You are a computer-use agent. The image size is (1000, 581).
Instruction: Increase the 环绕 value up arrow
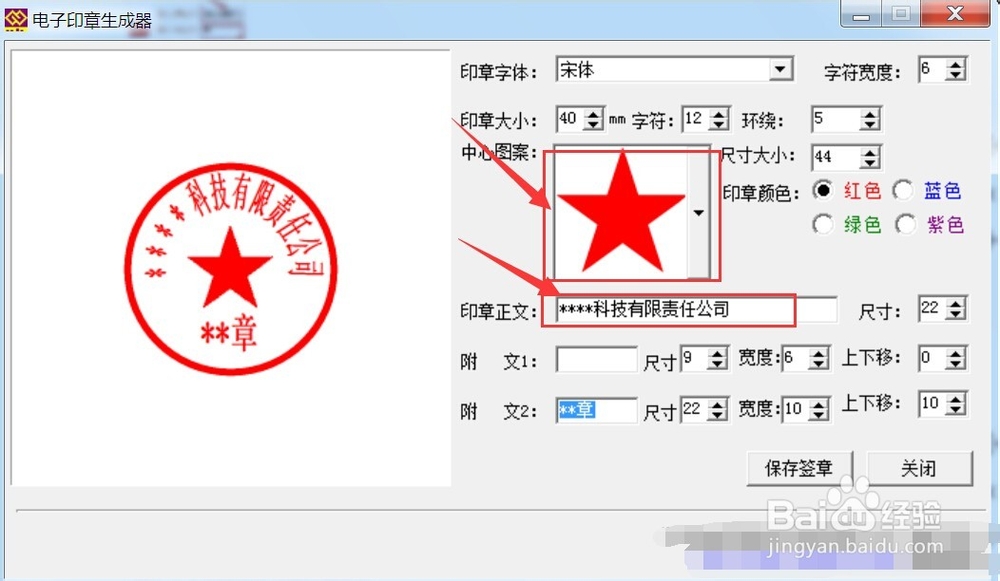point(870,114)
